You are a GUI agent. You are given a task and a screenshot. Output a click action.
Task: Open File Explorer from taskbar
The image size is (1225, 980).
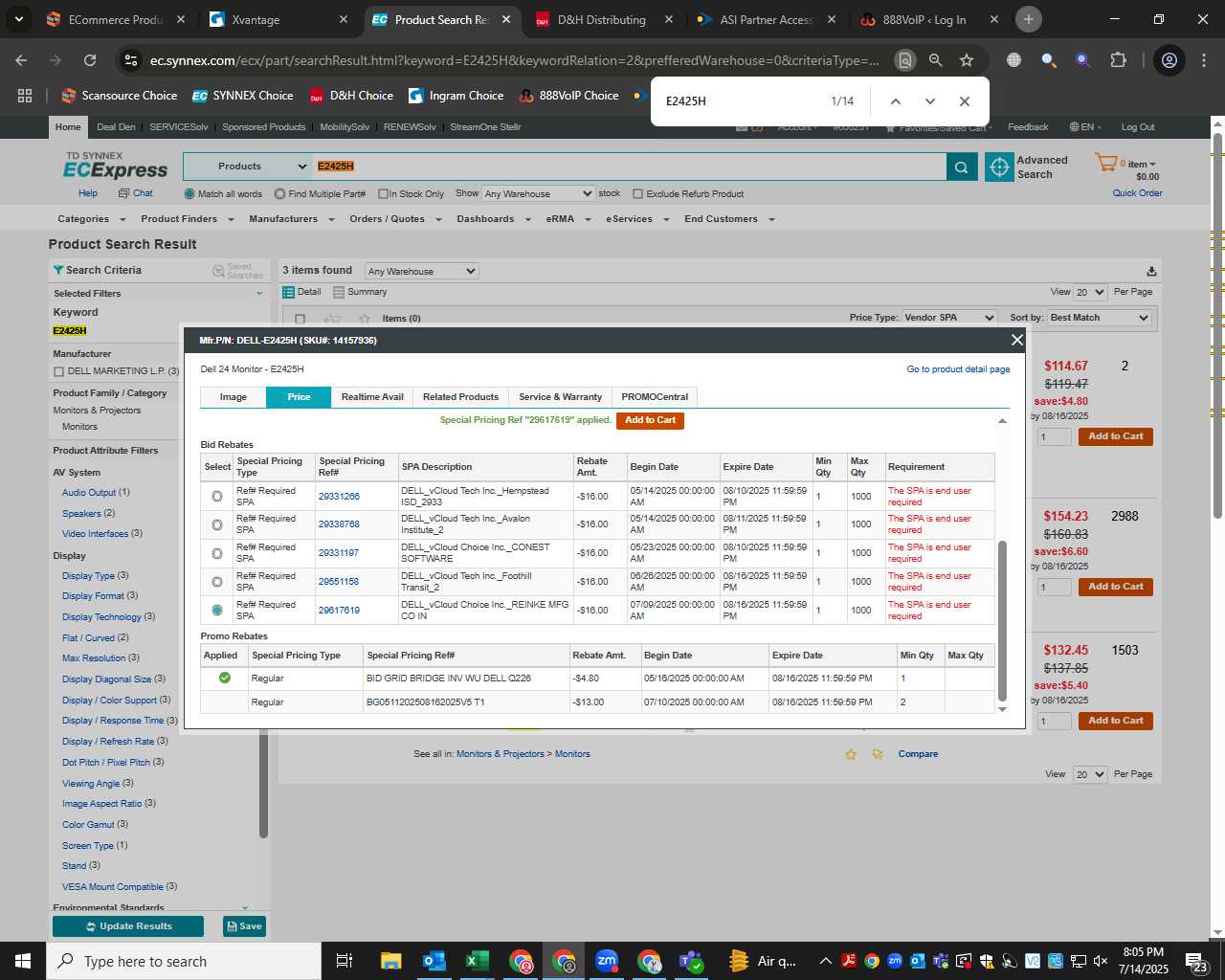[390, 961]
